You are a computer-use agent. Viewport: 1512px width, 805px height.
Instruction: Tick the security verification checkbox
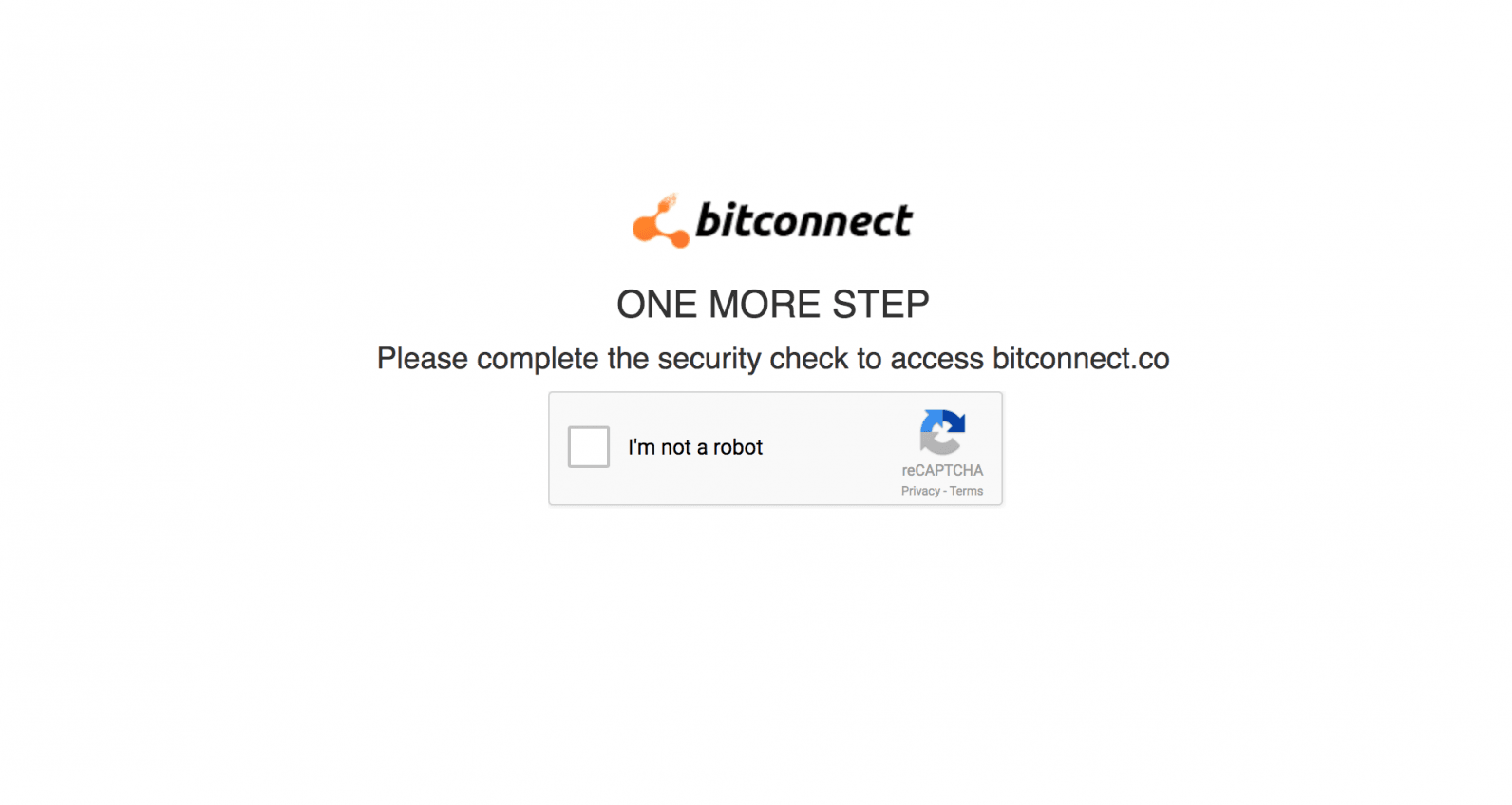pyautogui.click(x=588, y=446)
